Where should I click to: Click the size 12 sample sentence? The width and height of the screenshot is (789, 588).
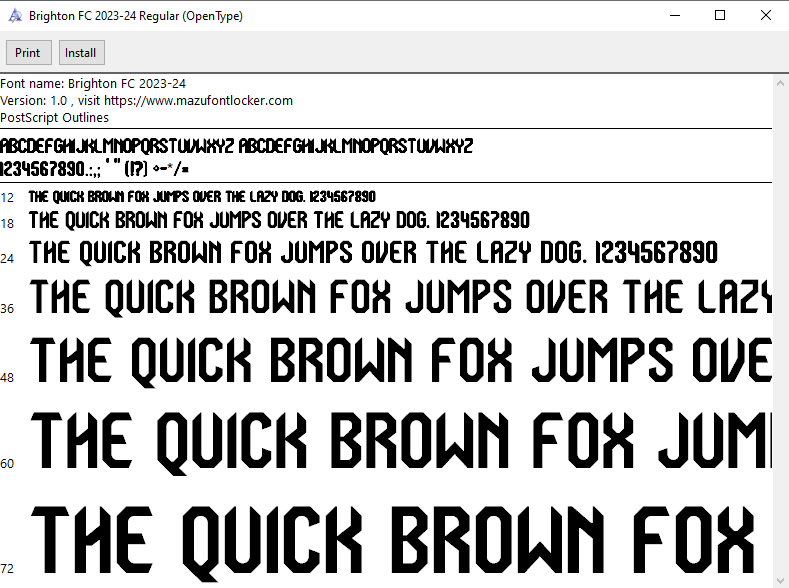click(x=202, y=196)
